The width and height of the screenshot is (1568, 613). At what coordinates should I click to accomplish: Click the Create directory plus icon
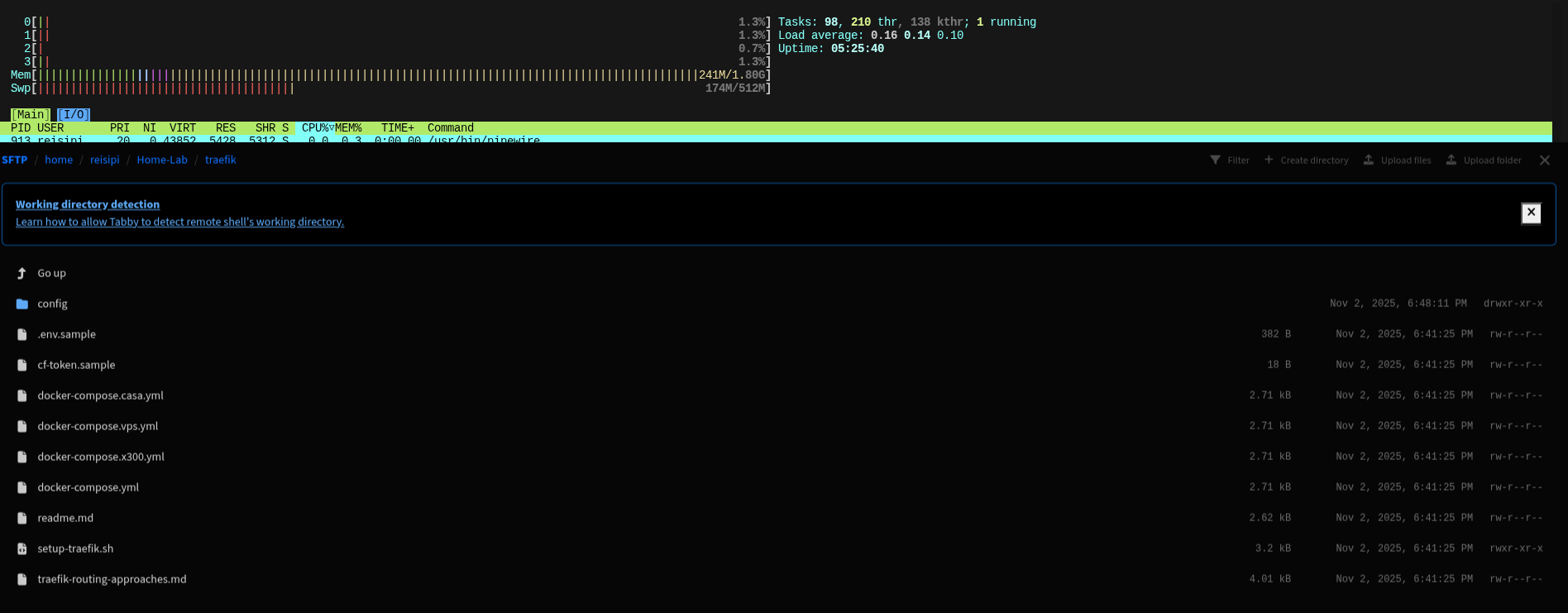(1269, 160)
